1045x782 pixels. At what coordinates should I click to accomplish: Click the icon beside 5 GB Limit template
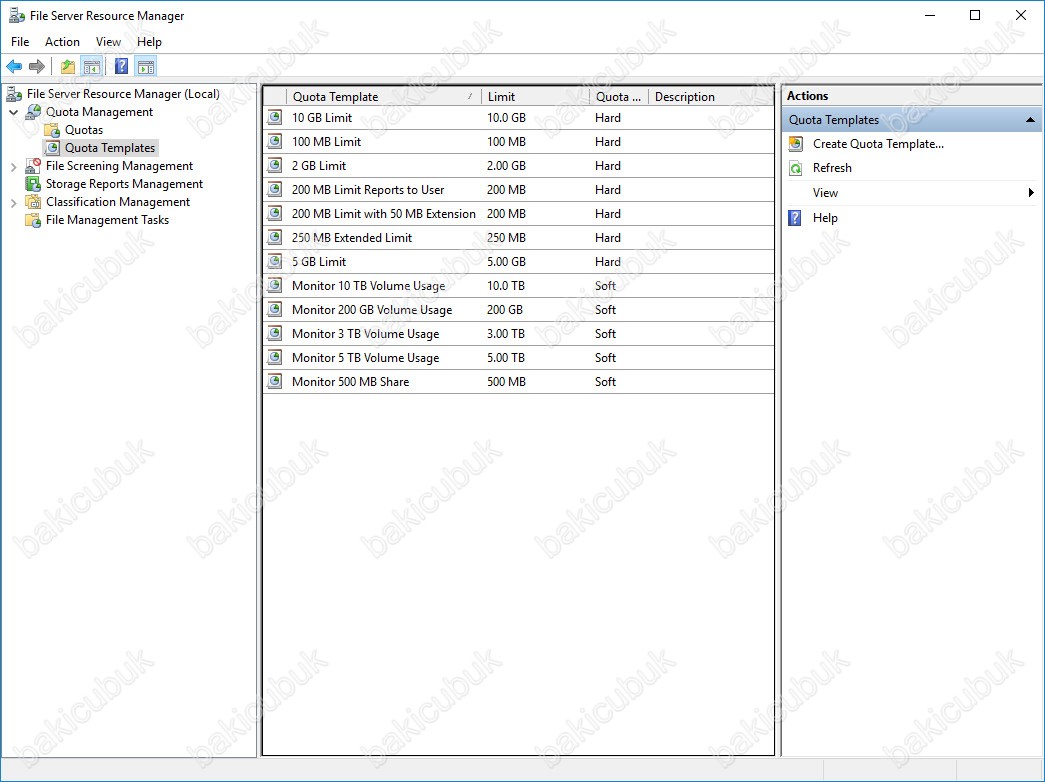coord(275,262)
